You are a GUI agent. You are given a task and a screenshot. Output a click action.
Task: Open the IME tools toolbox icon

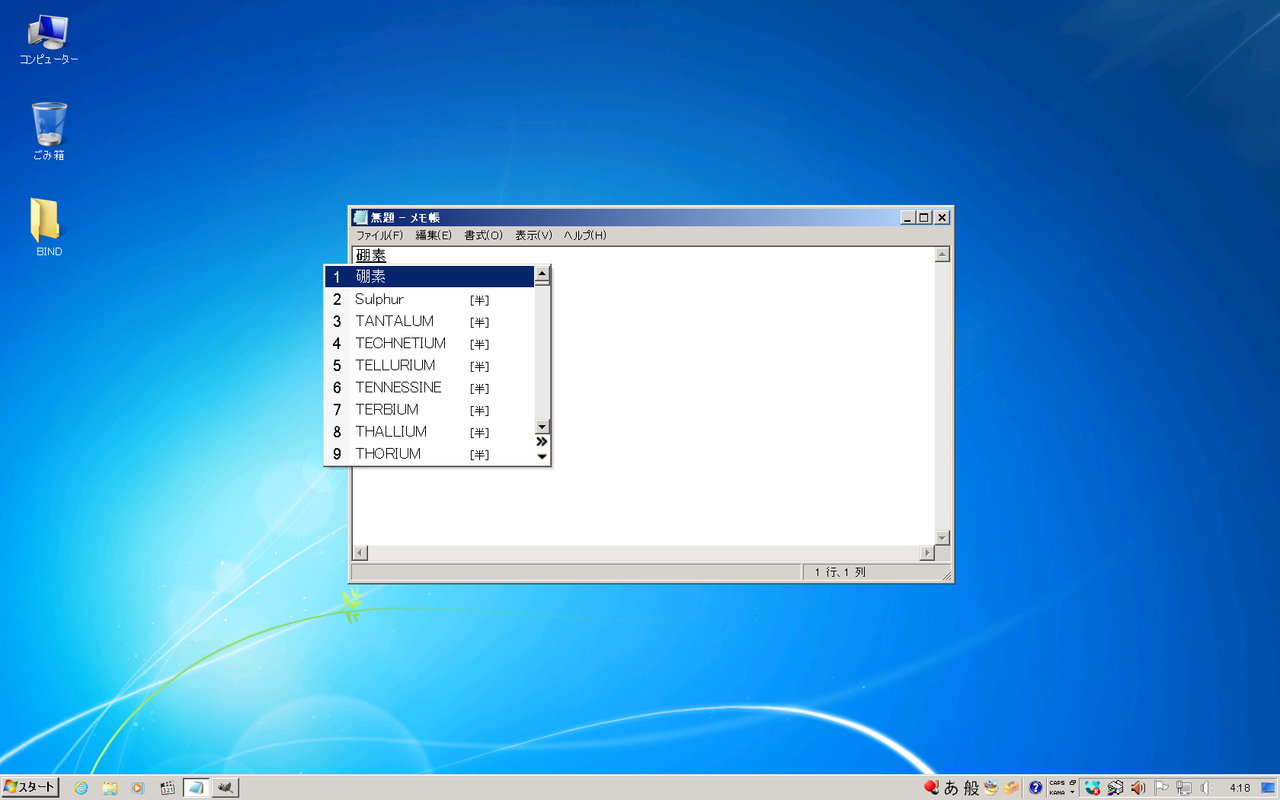pos(1011,788)
